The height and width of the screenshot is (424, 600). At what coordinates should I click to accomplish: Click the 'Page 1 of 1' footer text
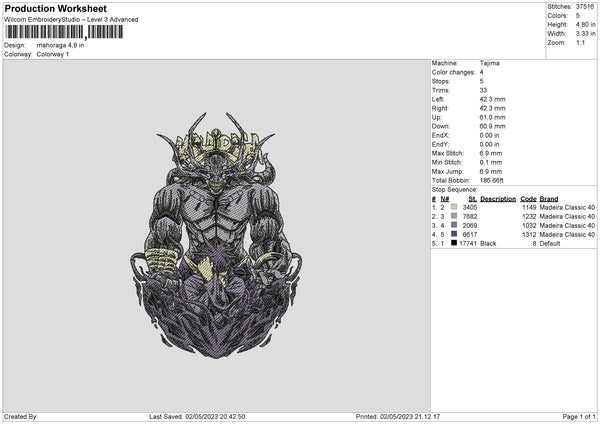coord(579,416)
